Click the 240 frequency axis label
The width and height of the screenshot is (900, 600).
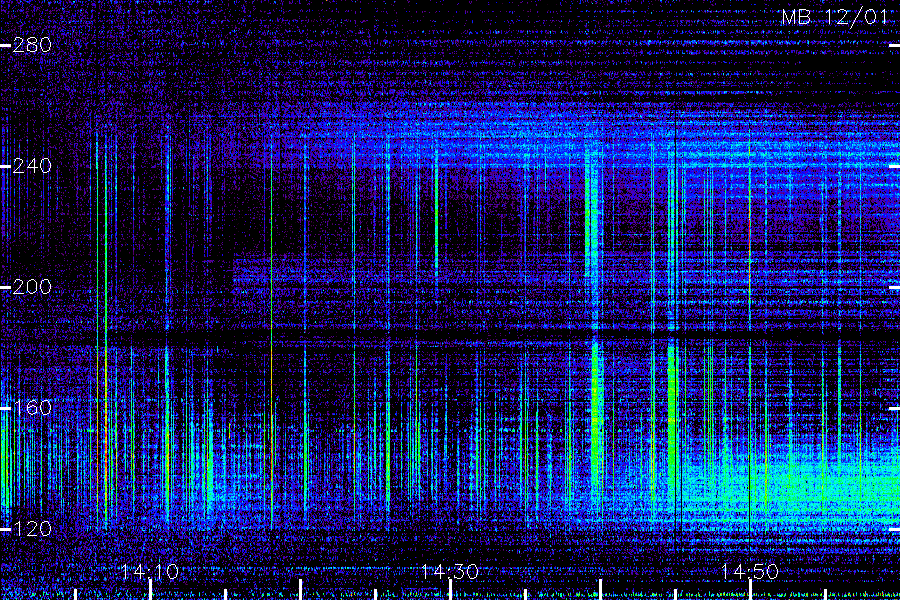coord(32,166)
